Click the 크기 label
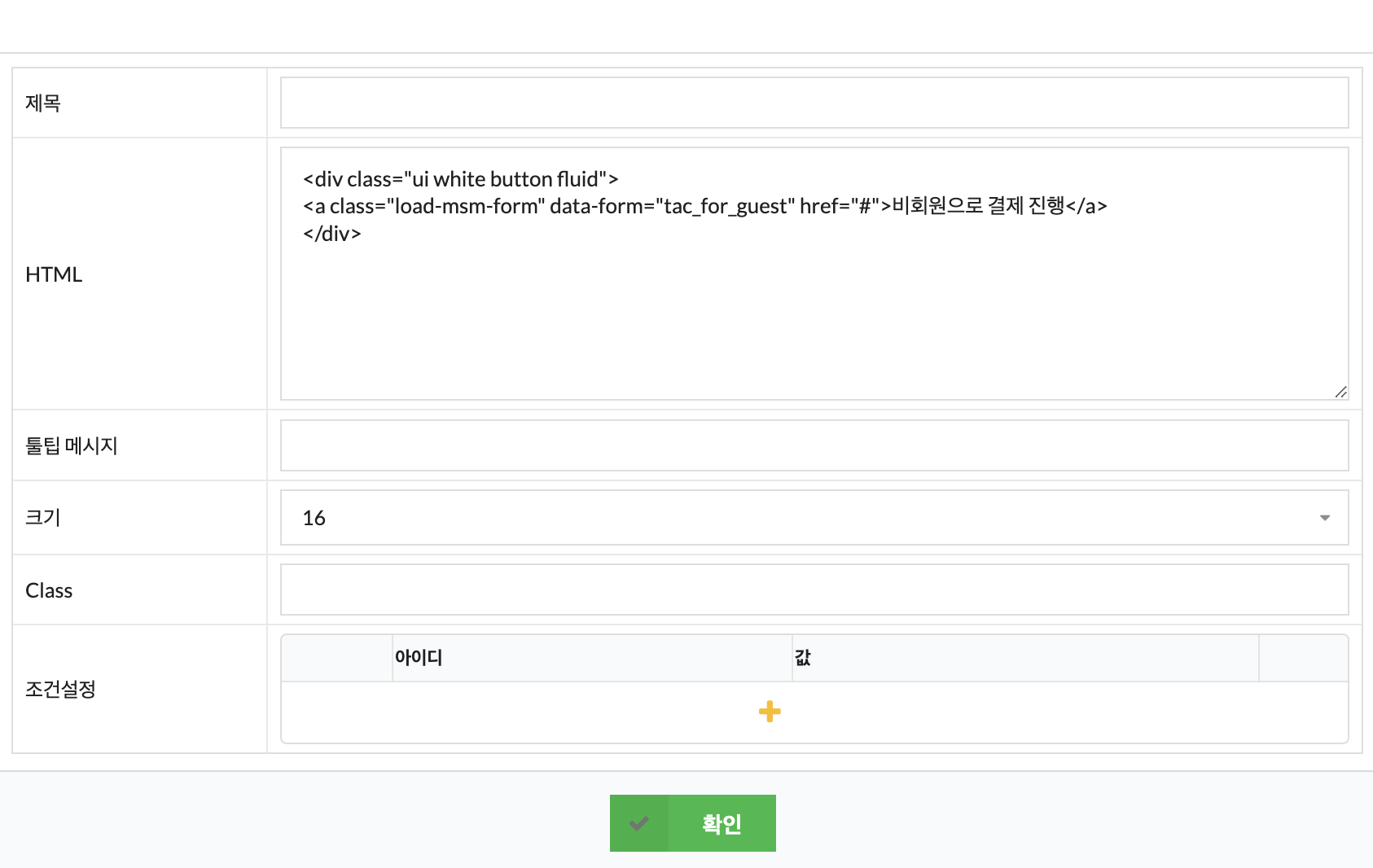The image size is (1373, 868). coord(43,517)
